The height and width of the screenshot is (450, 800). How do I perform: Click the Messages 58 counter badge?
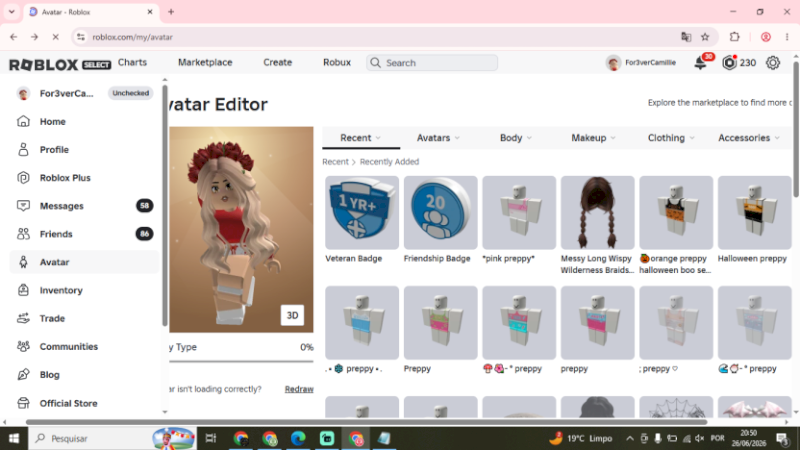click(x=144, y=206)
